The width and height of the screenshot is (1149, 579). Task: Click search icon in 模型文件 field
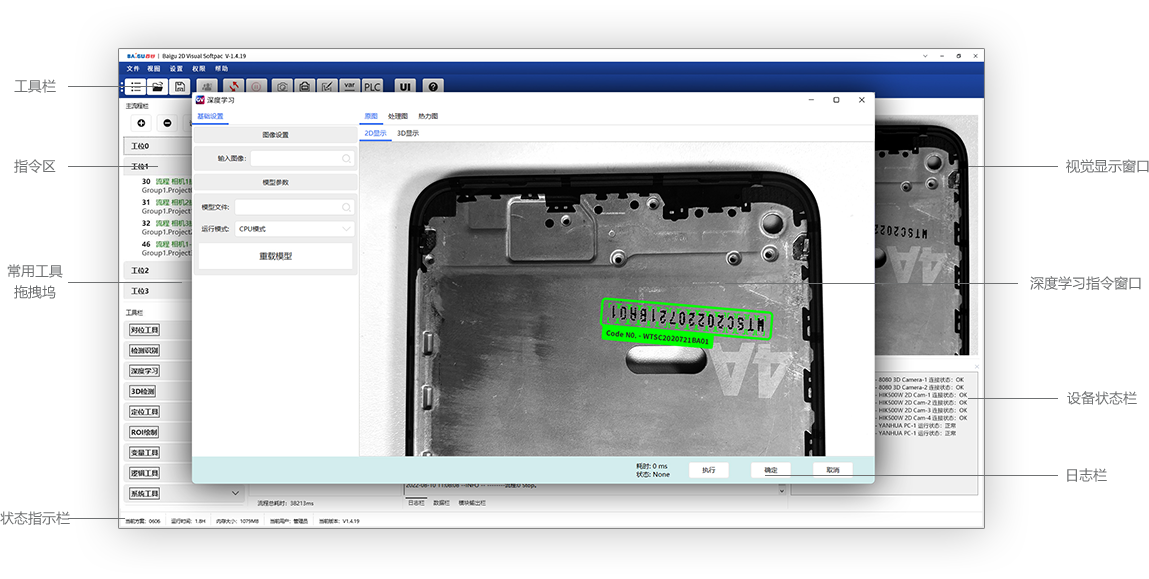[346, 207]
